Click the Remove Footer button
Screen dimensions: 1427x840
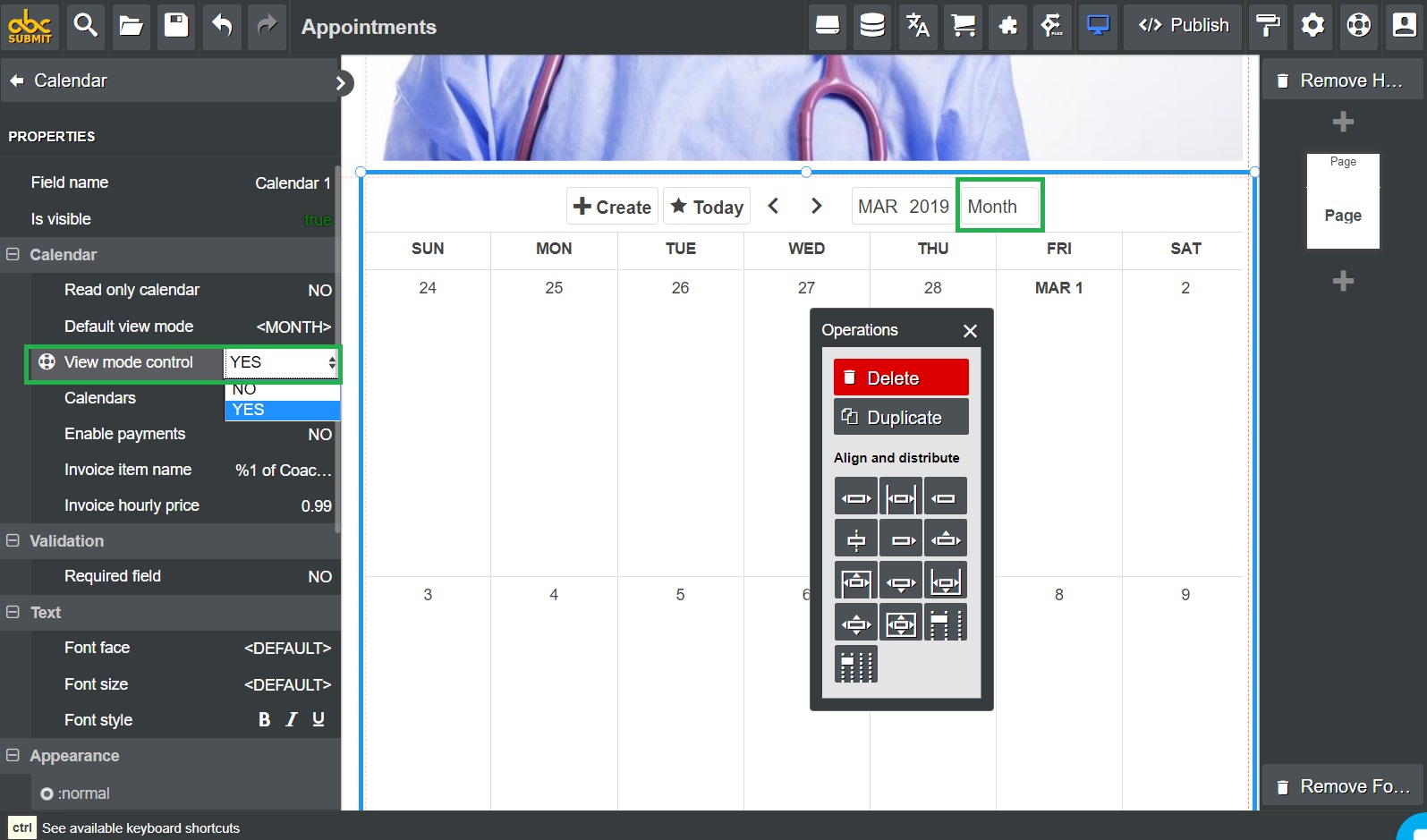(1342, 786)
